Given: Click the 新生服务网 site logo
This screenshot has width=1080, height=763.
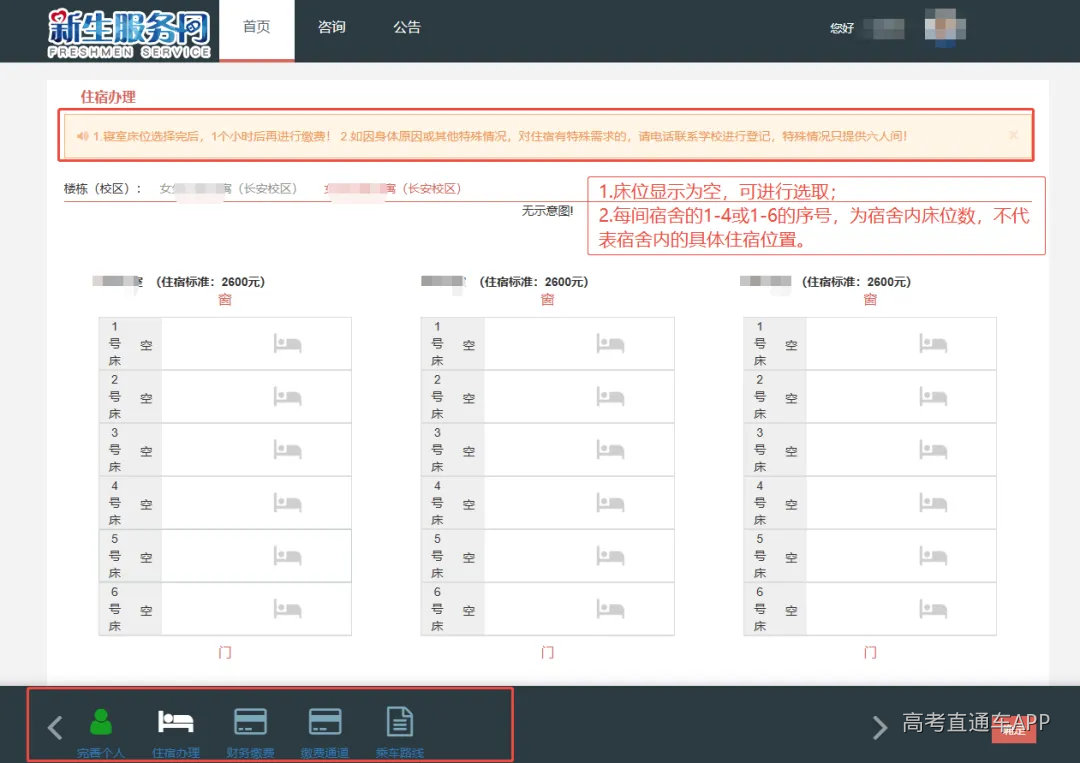Looking at the screenshot, I should point(129,33).
